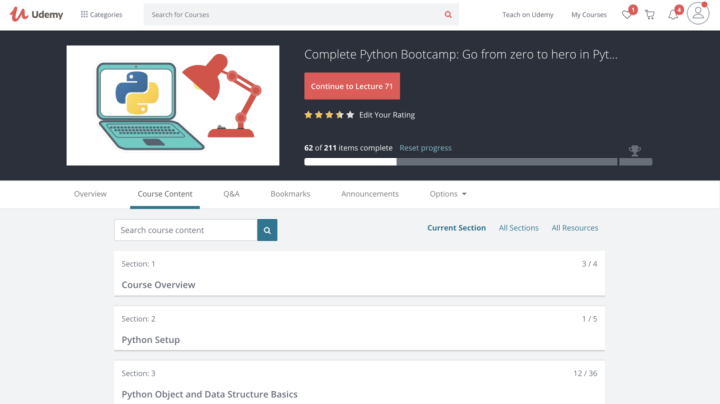This screenshot has width=720, height=404.
Task: Open the notifications bell icon
Action: pos(673,15)
